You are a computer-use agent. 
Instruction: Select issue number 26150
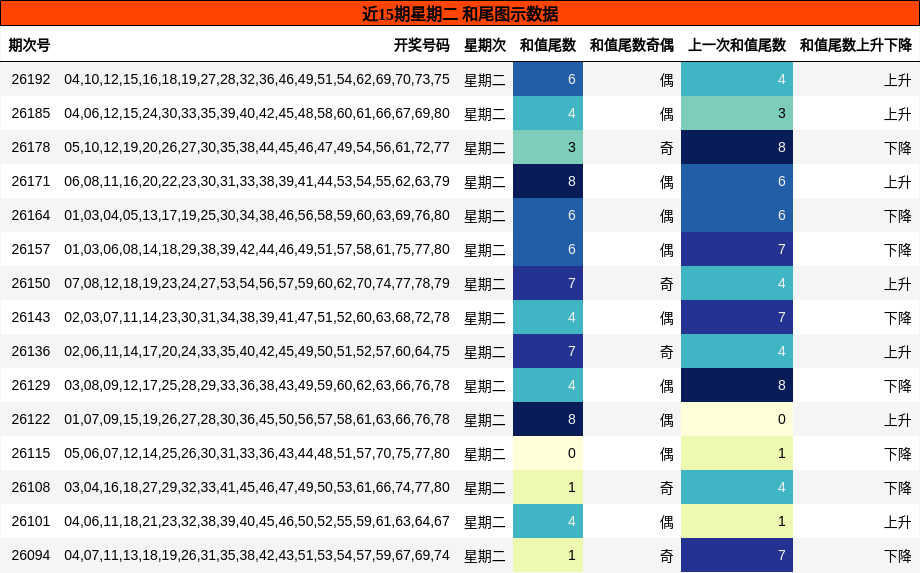click(31, 283)
